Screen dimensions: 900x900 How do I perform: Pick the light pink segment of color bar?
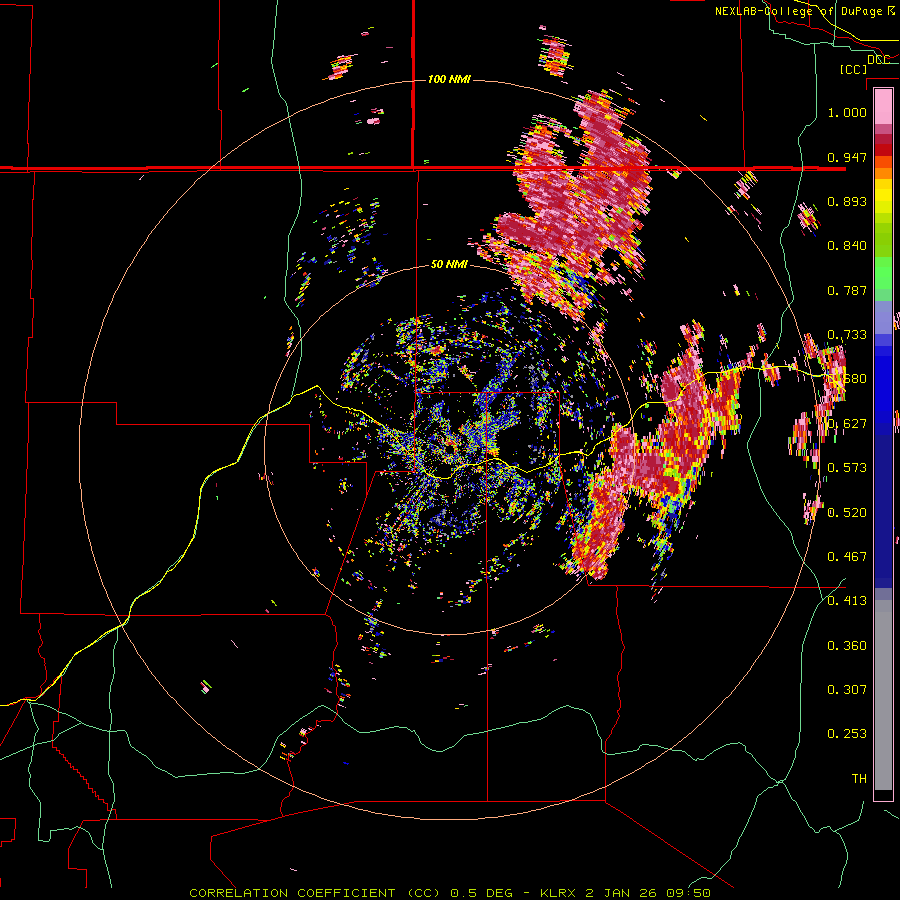point(883,106)
